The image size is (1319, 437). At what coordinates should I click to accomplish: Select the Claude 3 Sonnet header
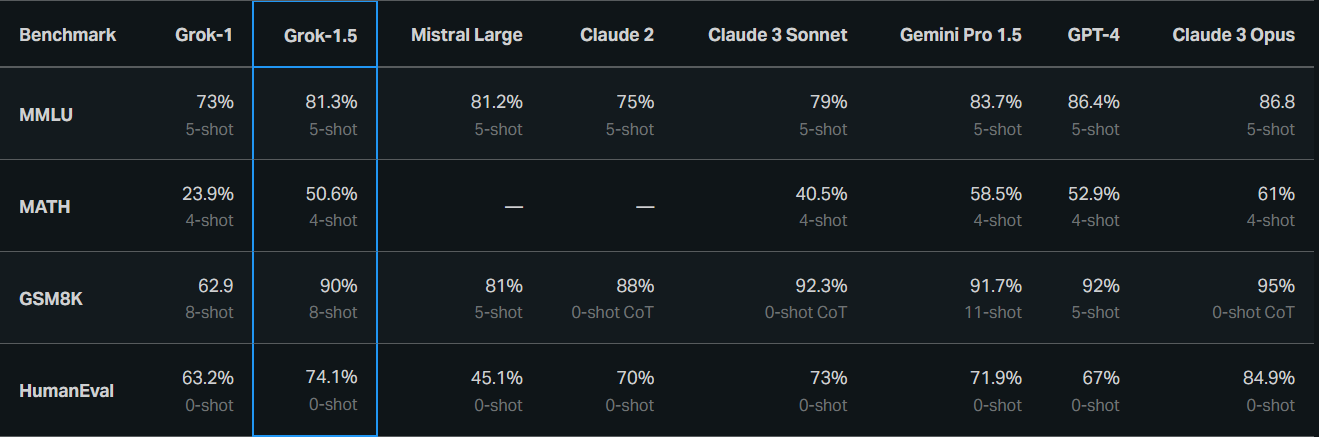click(777, 35)
